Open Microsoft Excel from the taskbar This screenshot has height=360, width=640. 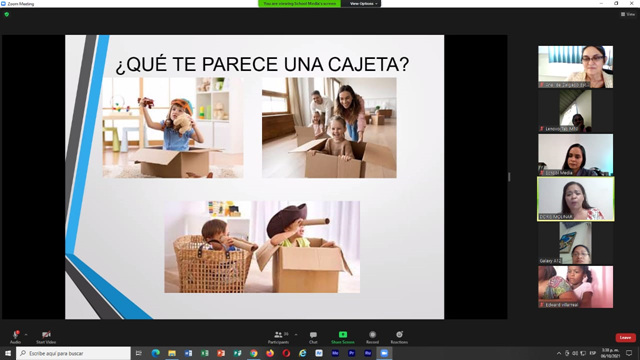click(x=204, y=353)
